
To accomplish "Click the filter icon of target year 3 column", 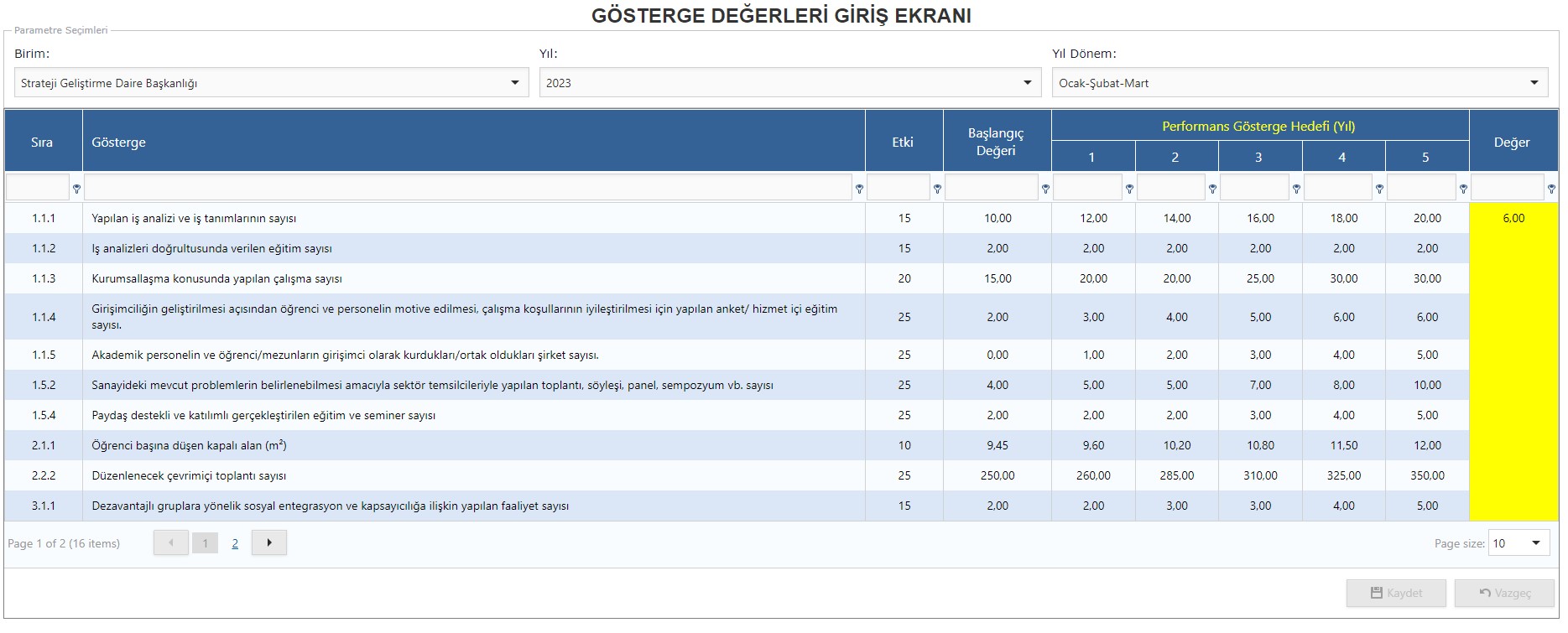I will (1296, 189).
